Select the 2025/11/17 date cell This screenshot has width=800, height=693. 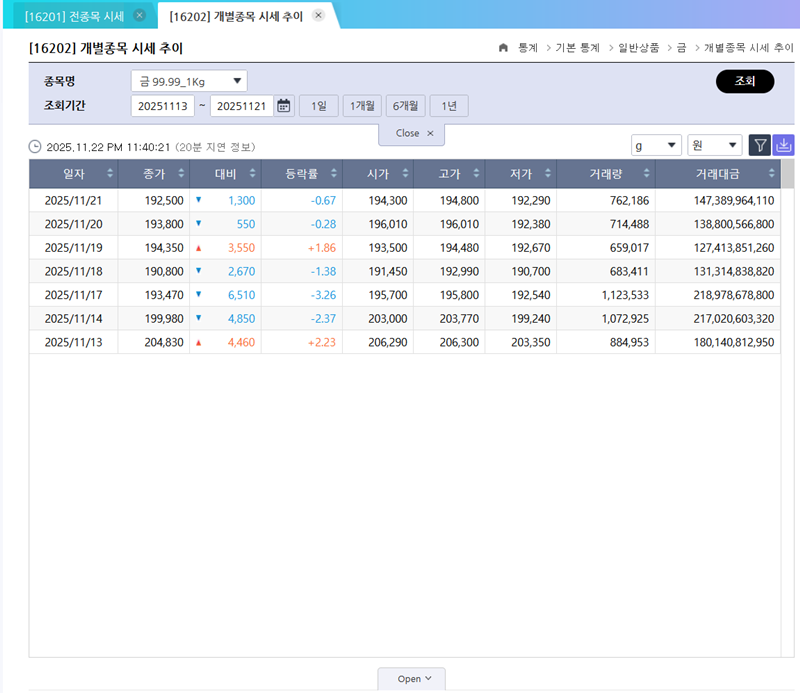point(73,295)
